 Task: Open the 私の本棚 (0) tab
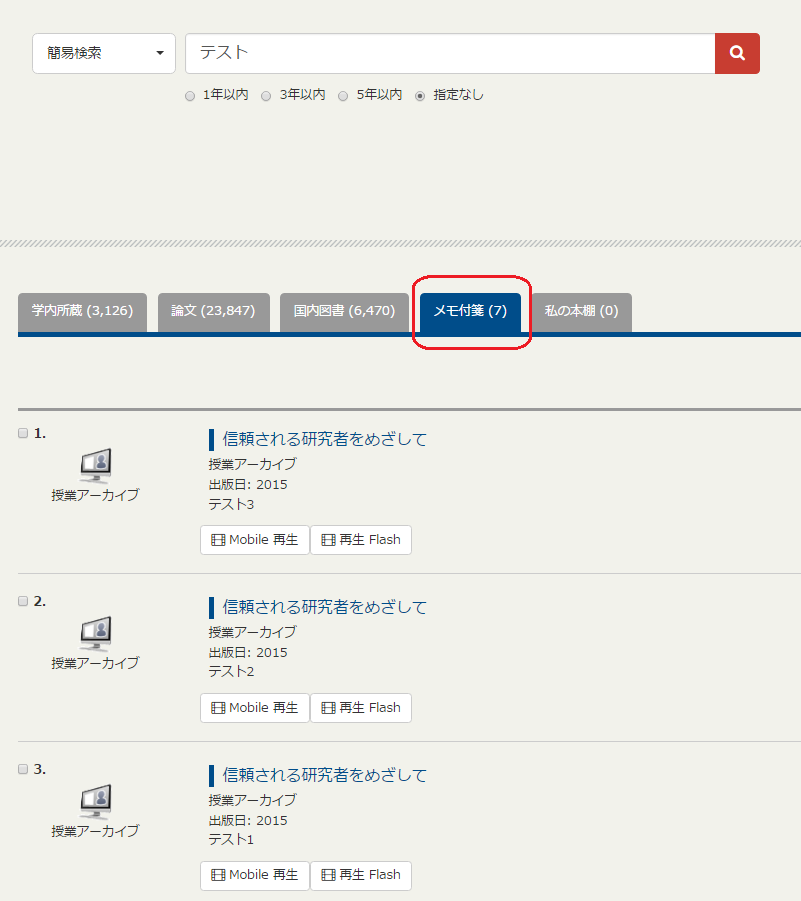(582, 312)
